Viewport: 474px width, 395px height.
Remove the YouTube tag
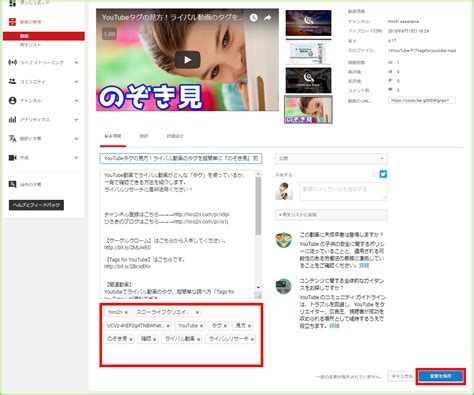pos(201,326)
